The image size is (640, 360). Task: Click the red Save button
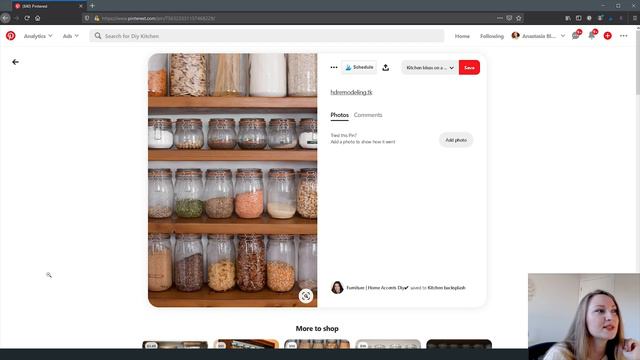point(469,68)
